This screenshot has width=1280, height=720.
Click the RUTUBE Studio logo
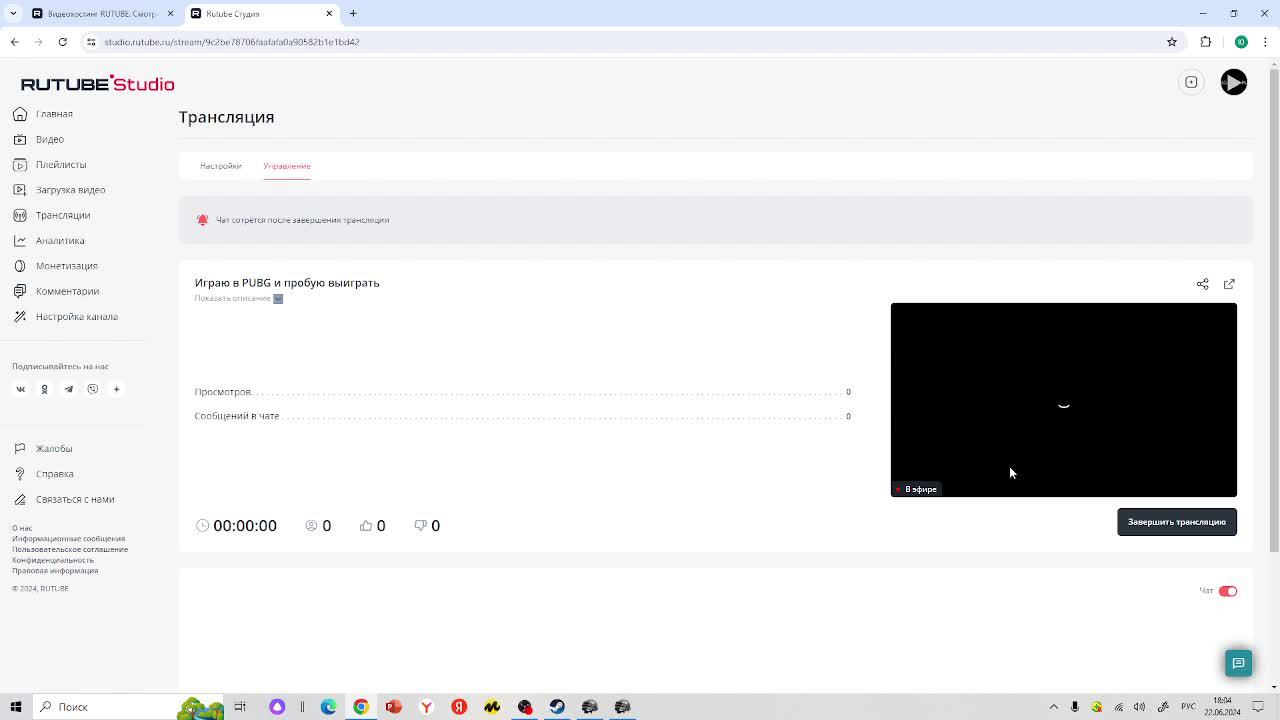click(97, 83)
